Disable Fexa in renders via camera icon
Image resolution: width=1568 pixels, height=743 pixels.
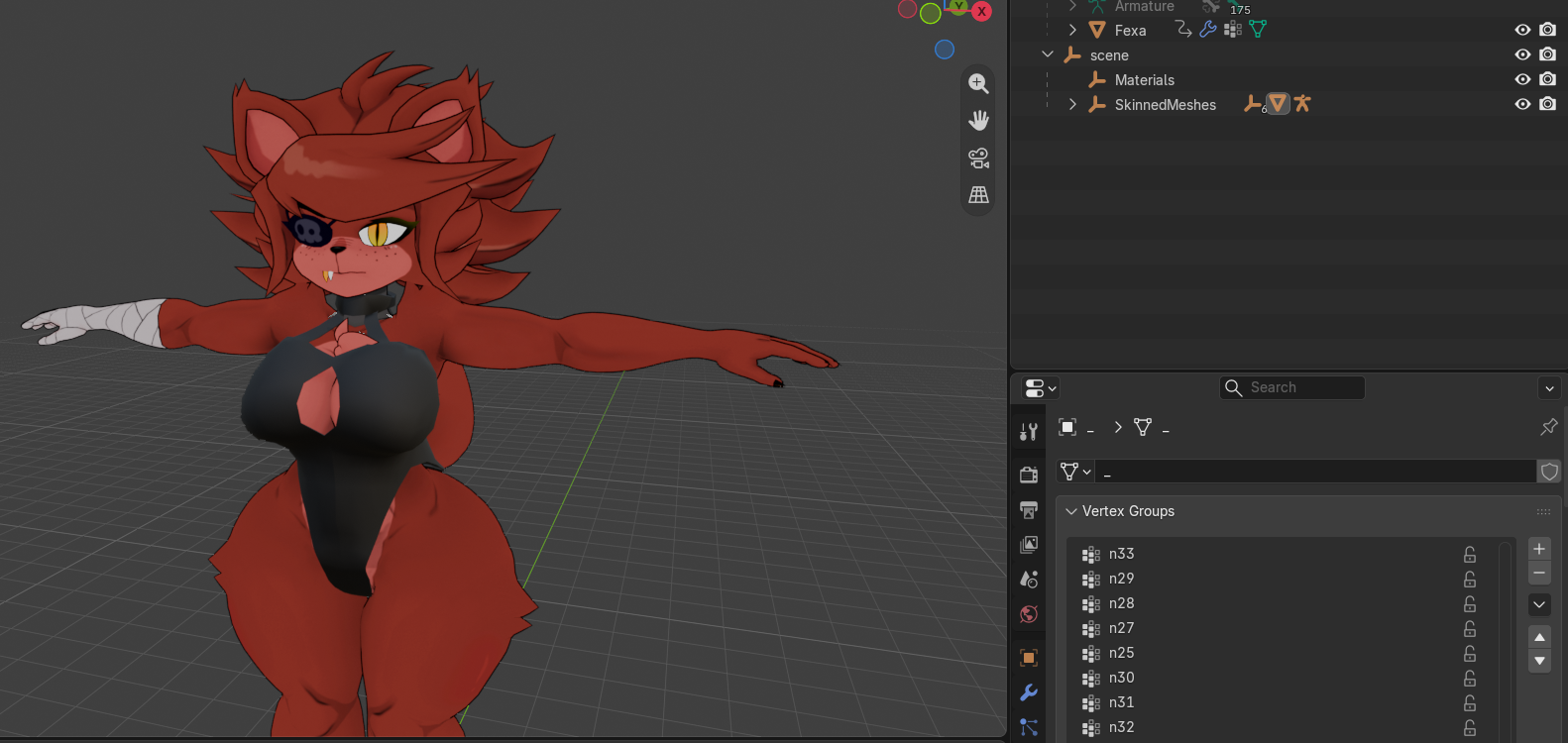tap(1547, 30)
